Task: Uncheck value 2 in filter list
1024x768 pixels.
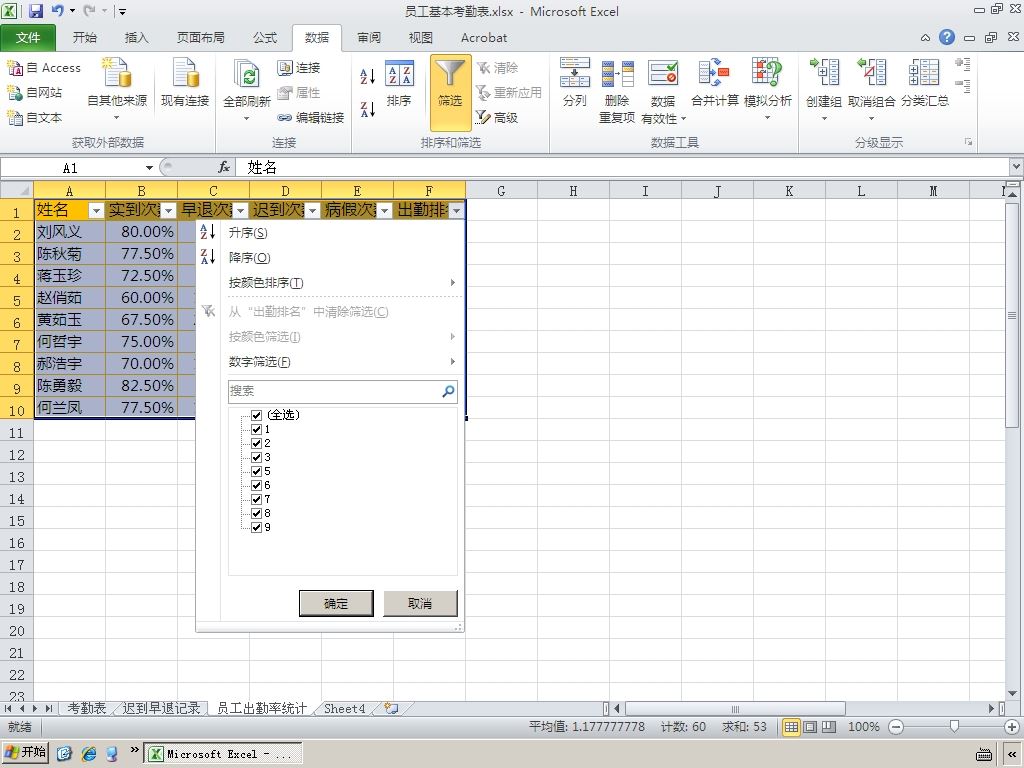Action: coord(257,443)
